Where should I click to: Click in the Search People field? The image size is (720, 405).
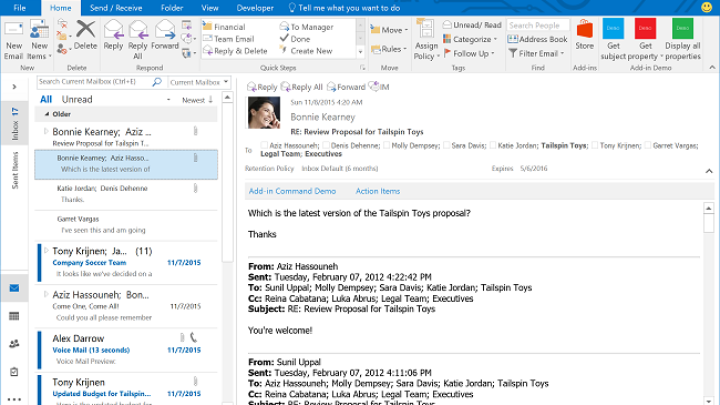[538, 25]
